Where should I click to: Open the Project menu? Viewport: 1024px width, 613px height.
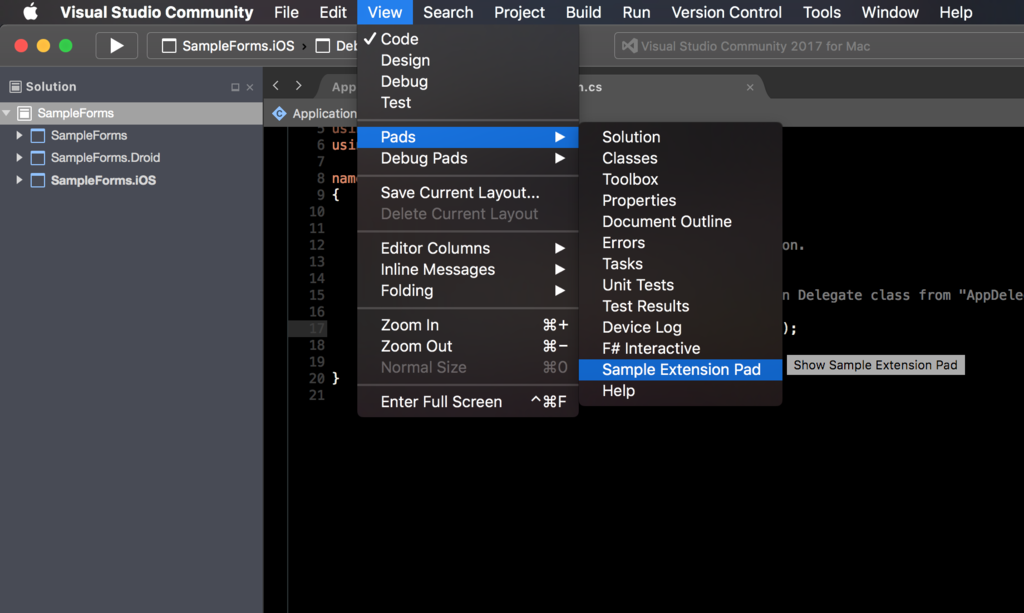519,12
